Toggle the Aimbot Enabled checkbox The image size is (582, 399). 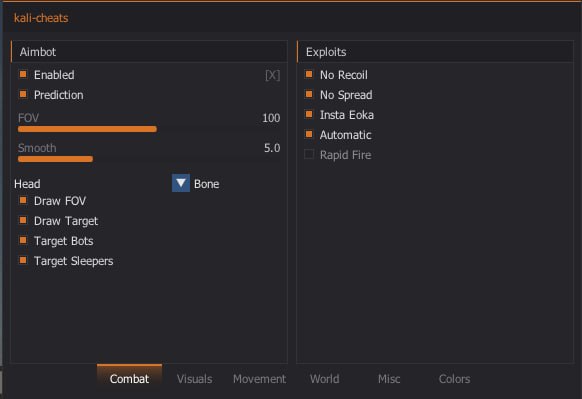tap(23, 75)
